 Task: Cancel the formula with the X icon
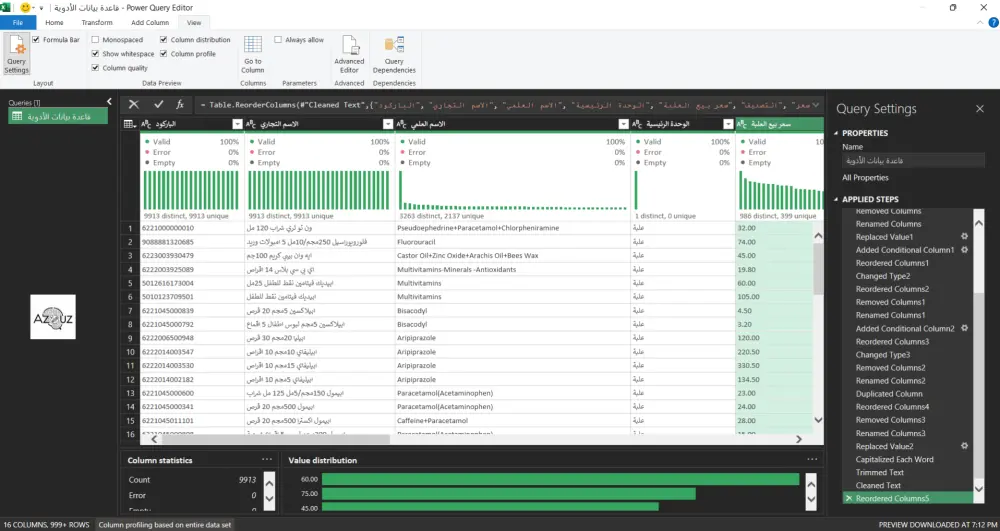[x=134, y=105]
